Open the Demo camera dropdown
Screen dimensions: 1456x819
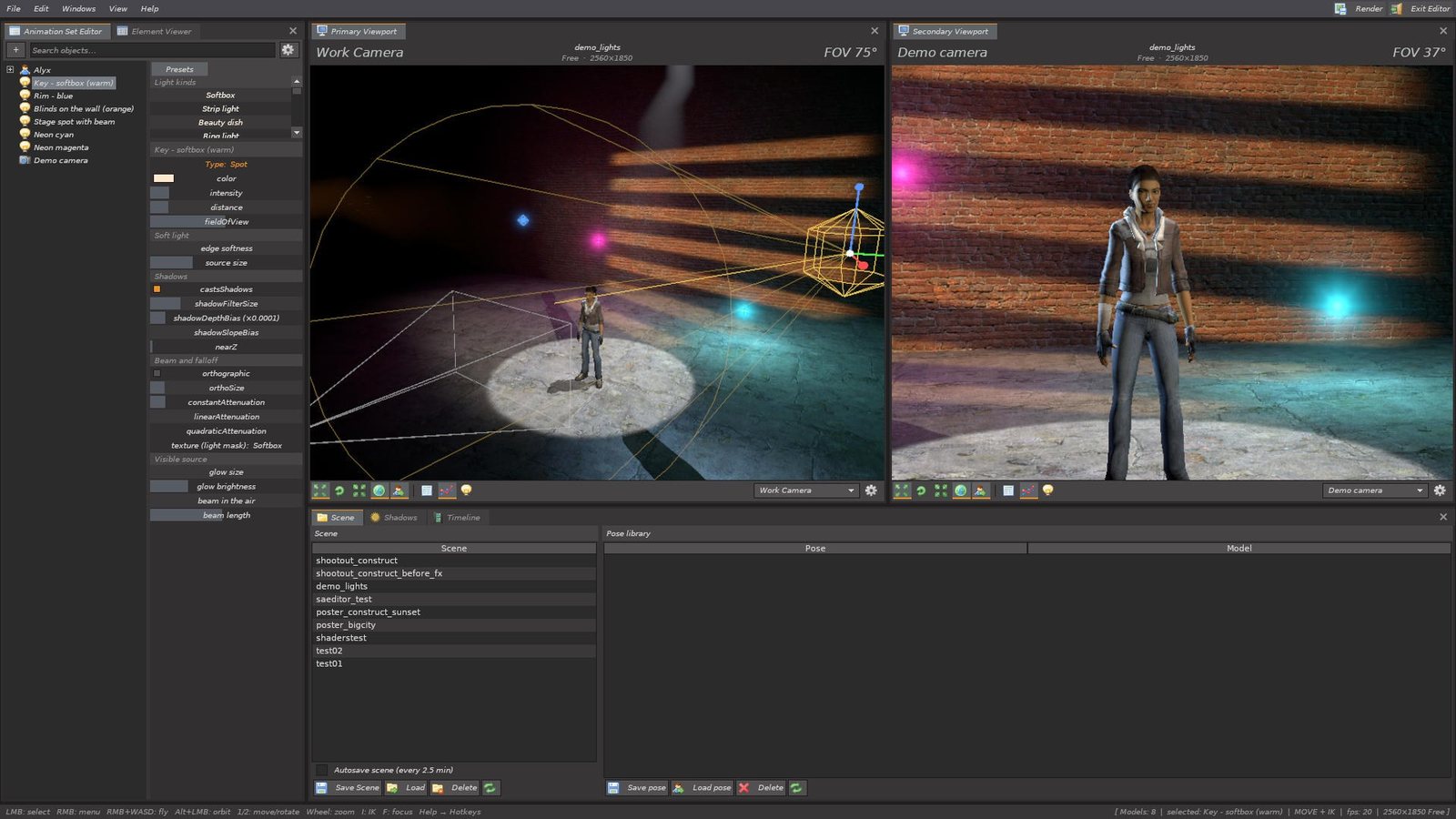1374,490
